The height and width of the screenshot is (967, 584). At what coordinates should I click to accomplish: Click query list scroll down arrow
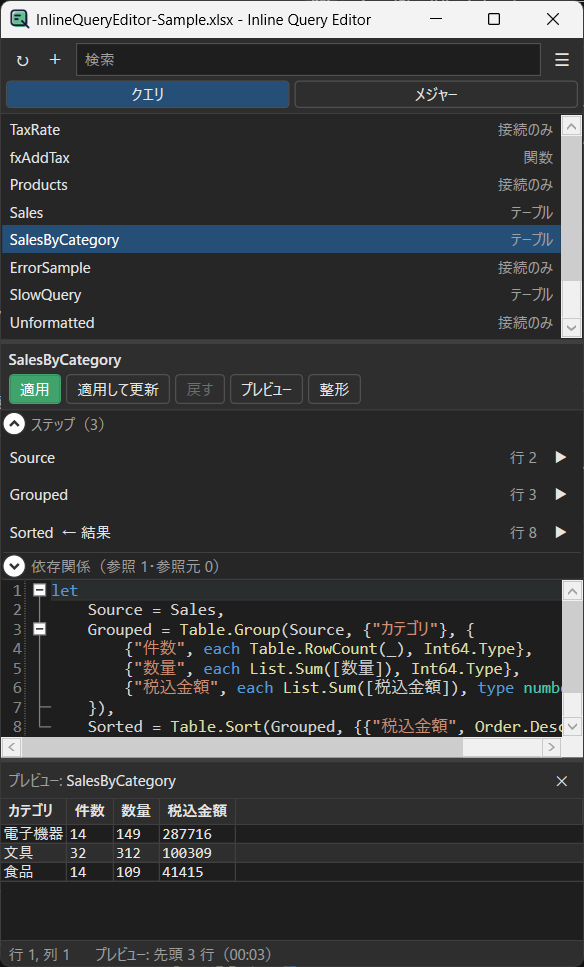pyautogui.click(x=571, y=328)
